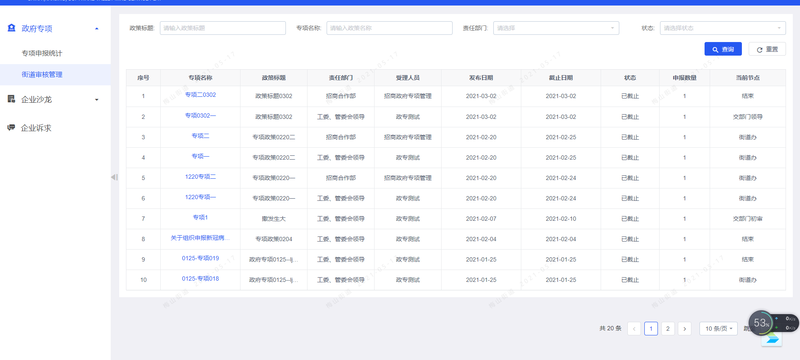
Task: Click 2021-02-04 publish date in row 8
Action: [481, 239]
